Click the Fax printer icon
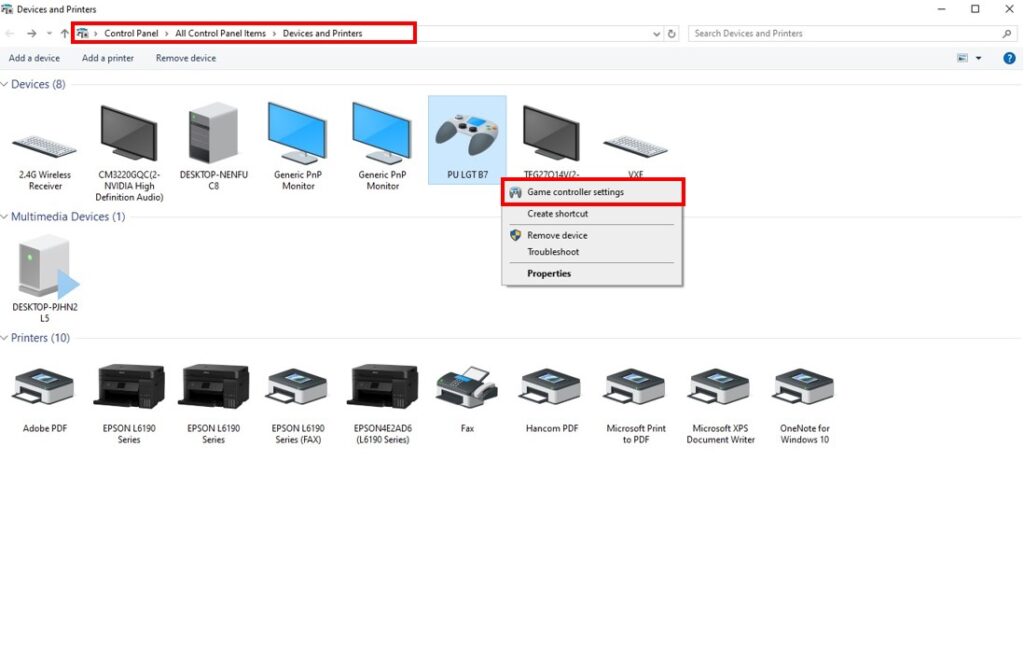The height and width of the screenshot is (670, 1024). (x=467, y=387)
